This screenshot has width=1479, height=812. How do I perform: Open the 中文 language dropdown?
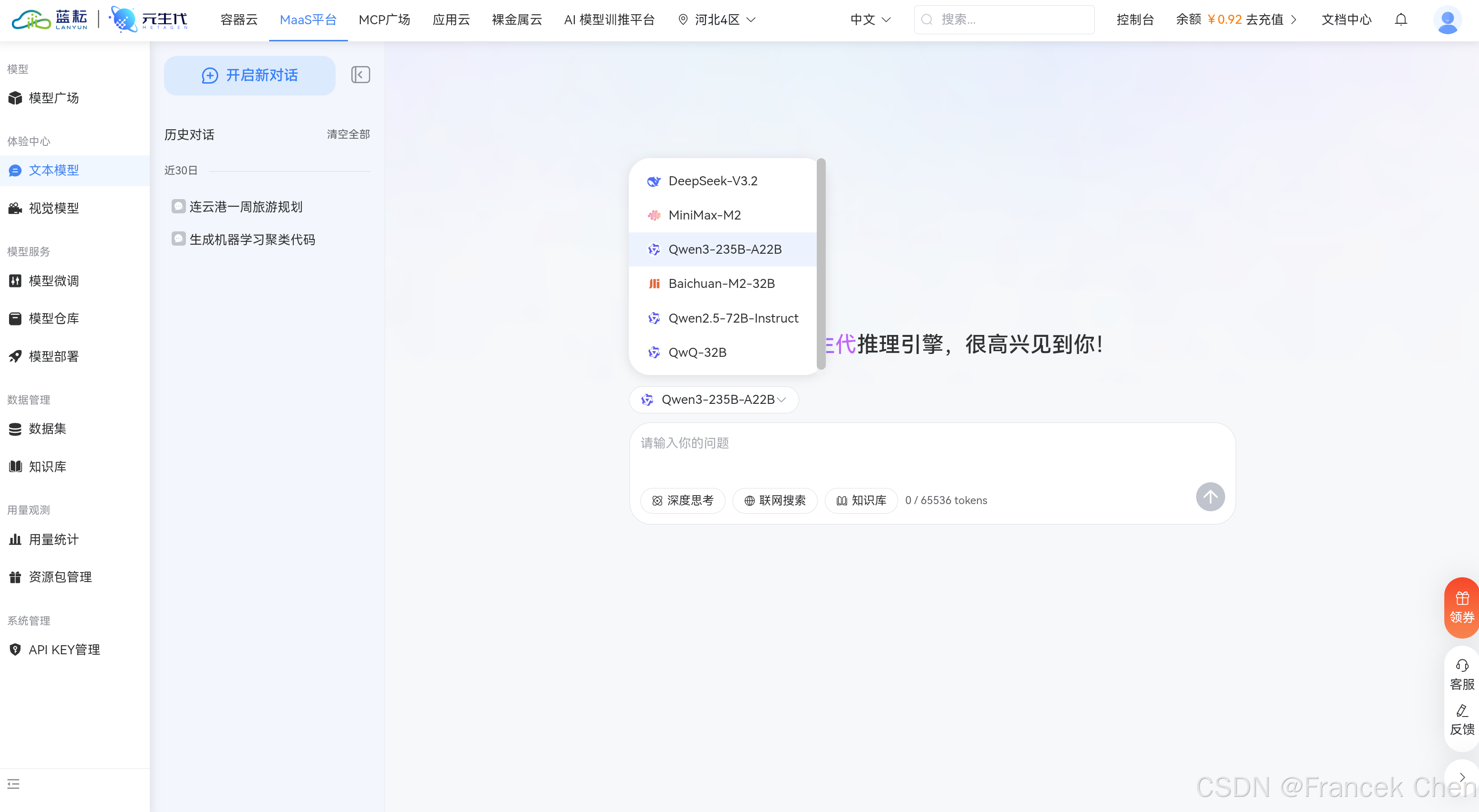pos(870,19)
